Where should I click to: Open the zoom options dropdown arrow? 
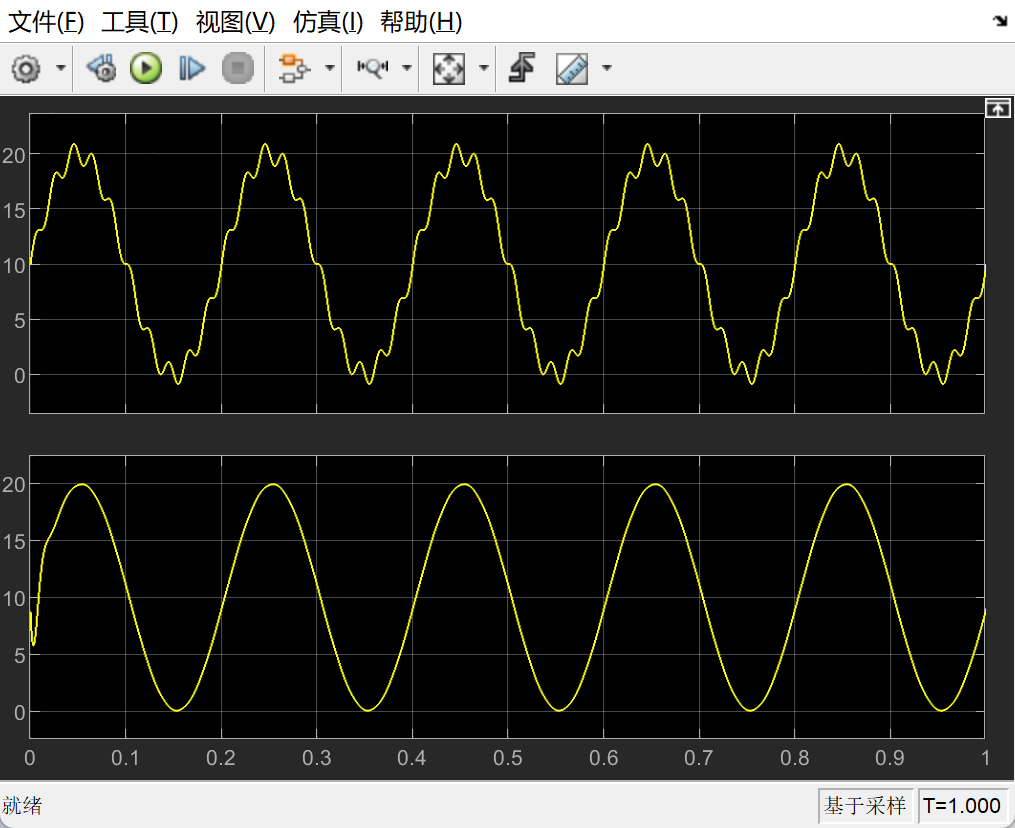click(x=407, y=67)
